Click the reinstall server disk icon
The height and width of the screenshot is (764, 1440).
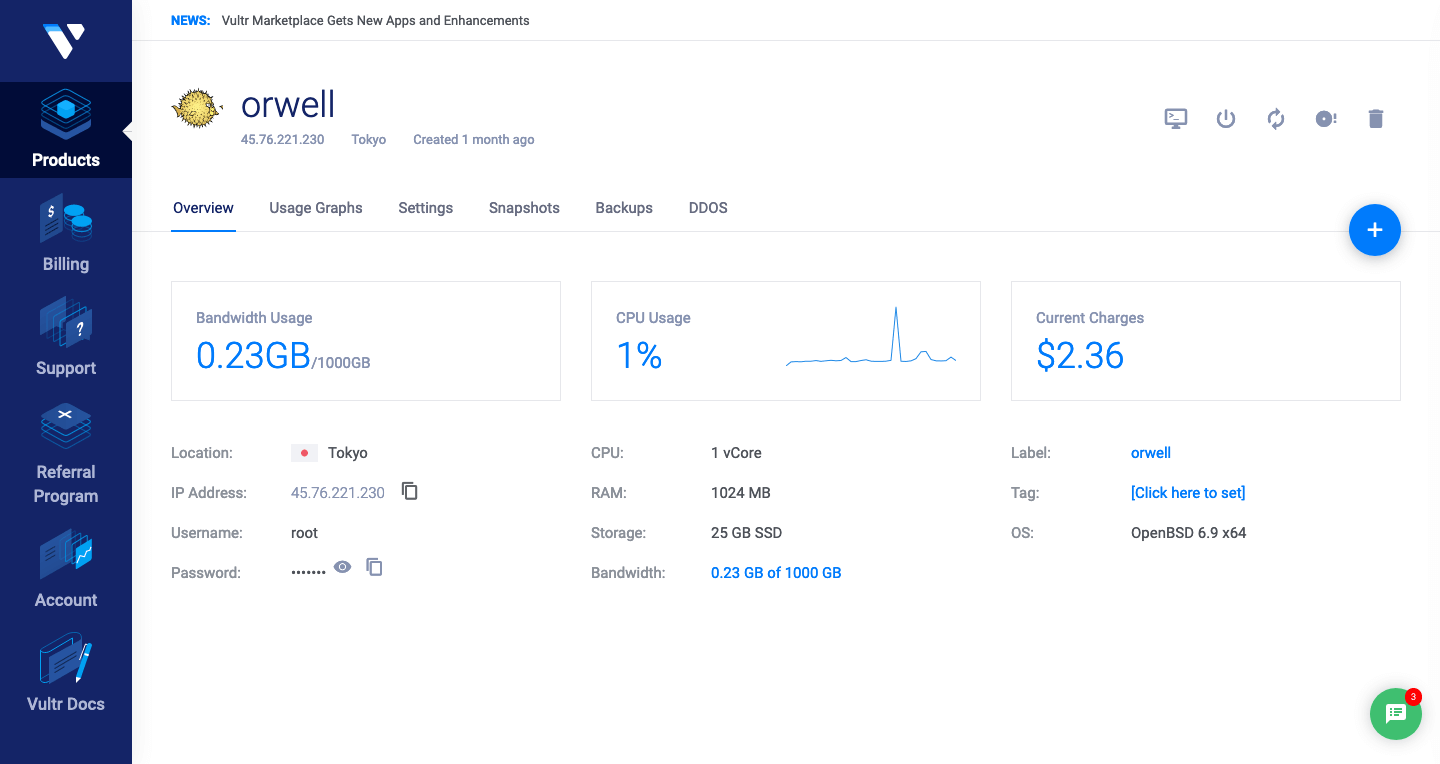[x=1326, y=119]
